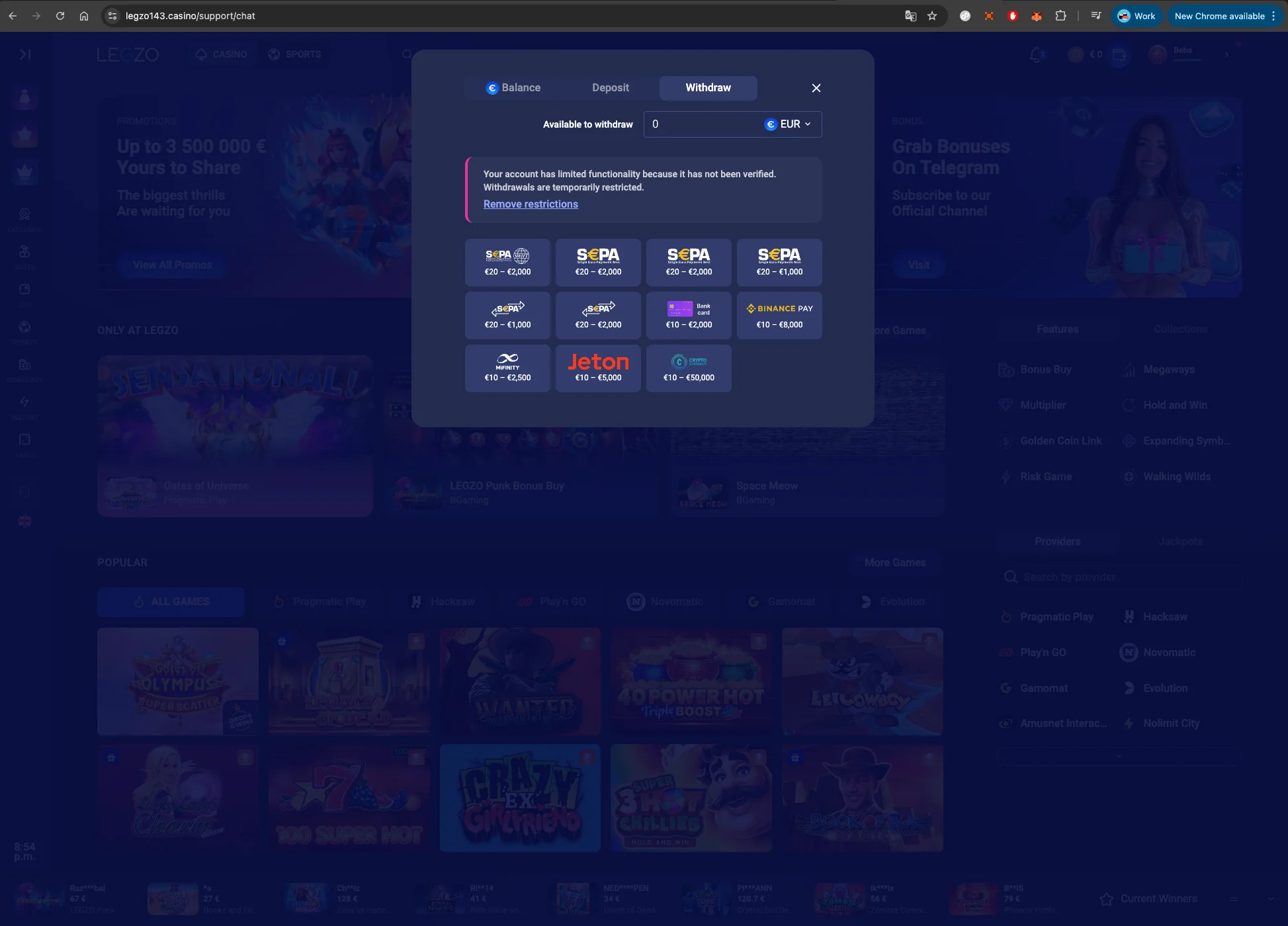The image size is (1288, 926).
Task: Open the Chrome Extensions puzzle menu
Action: tap(1060, 16)
